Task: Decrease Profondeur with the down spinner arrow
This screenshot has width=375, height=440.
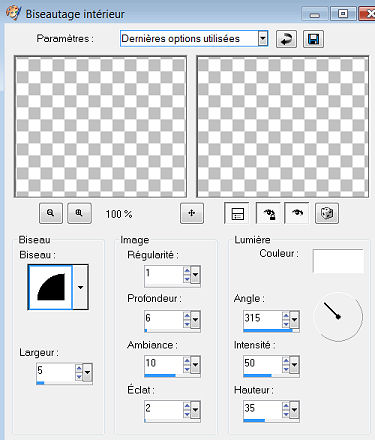Action: (x=187, y=324)
